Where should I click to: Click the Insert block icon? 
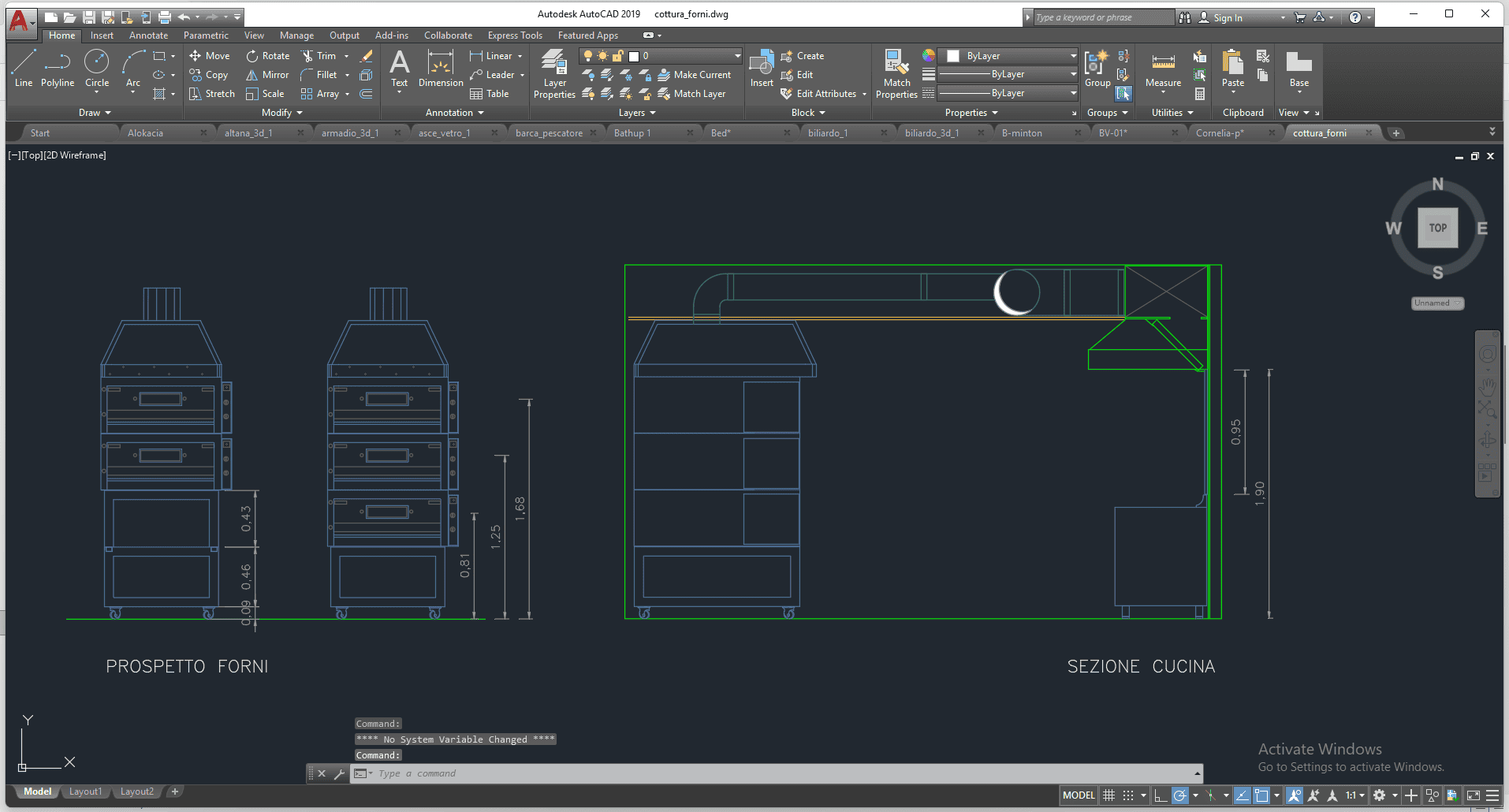[761, 68]
